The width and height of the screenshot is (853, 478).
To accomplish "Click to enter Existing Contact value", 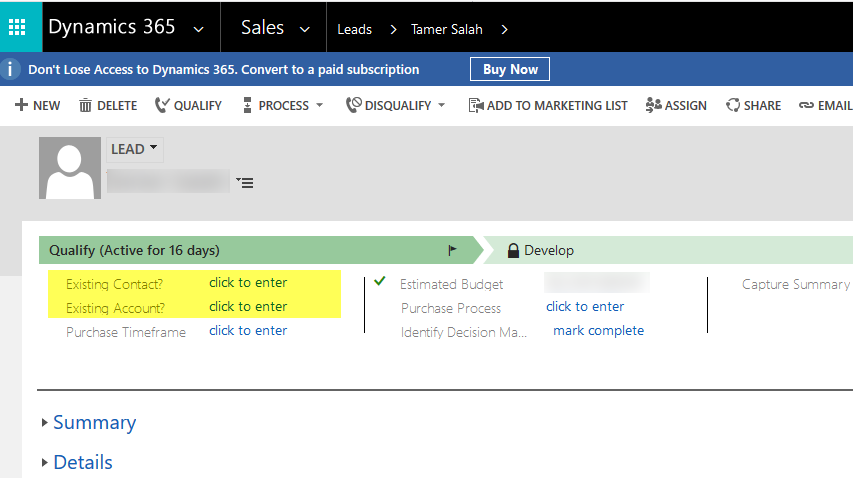I will point(248,283).
